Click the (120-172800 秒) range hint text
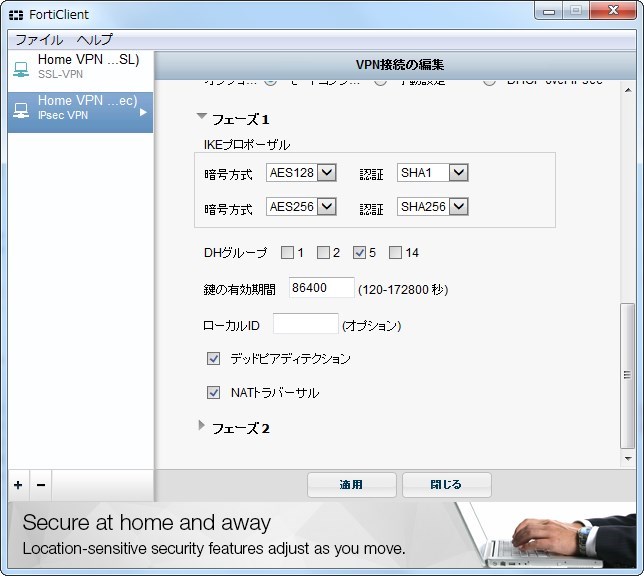Image resolution: width=644 pixels, height=576 pixels. click(x=403, y=290)
